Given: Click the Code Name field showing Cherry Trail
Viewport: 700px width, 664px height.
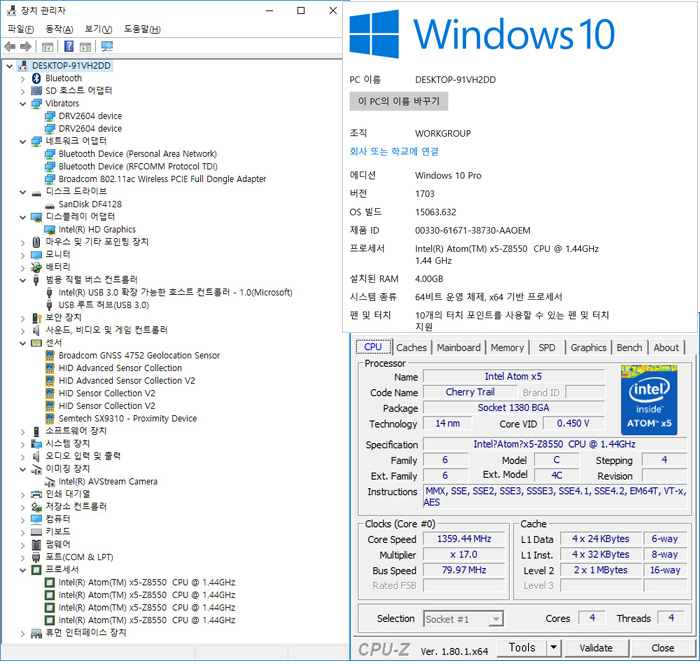Looking at the screenshot, I should pos(470,392).
